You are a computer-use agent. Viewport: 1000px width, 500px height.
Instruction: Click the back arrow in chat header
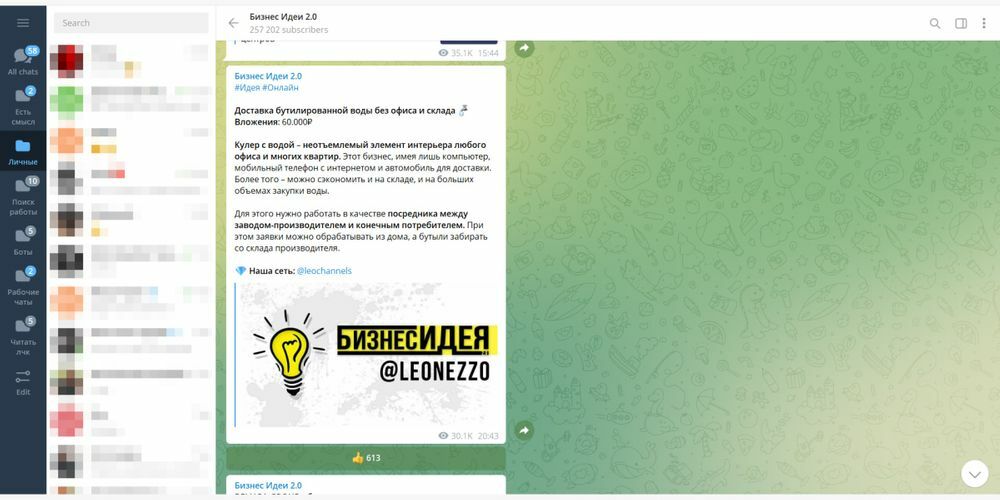233,23
